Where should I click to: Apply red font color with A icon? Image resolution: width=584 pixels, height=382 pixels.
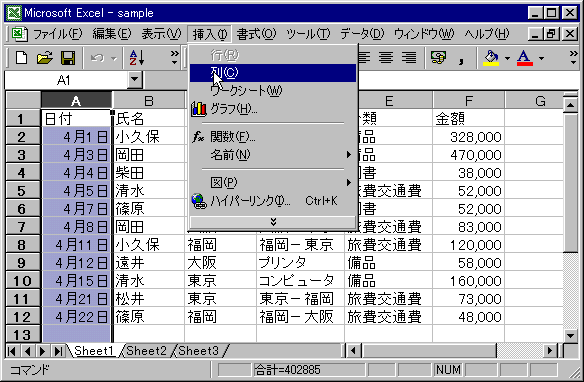click(524, 58)
